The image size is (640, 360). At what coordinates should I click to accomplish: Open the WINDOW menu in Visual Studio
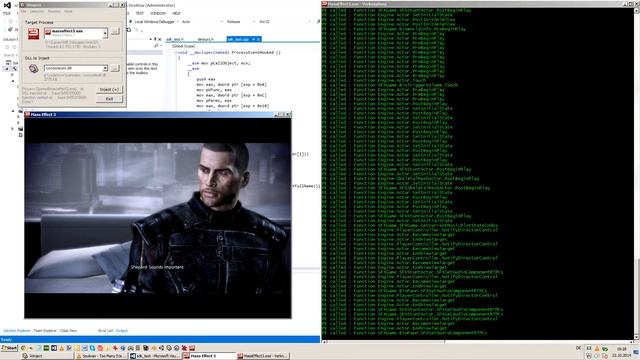[x=158, y=13]
